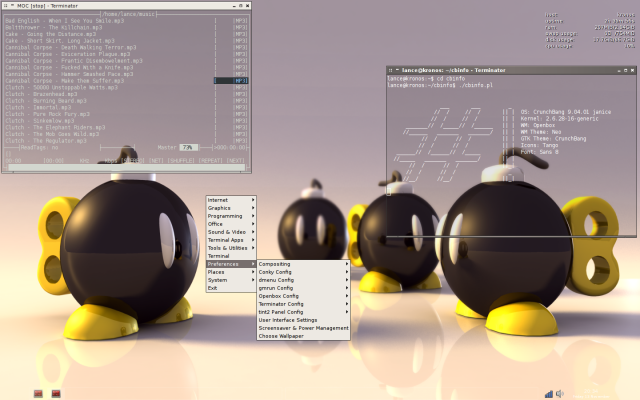This screenshot has height=400, width=640.
Task: Toggle the NET indicator in MOC
Action: tap(156, 160)
